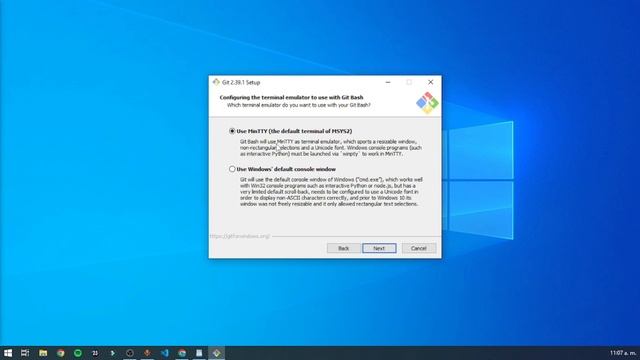Click the Git Setup taskbar icon
The image size is (640, 360).
coord(216,353)
